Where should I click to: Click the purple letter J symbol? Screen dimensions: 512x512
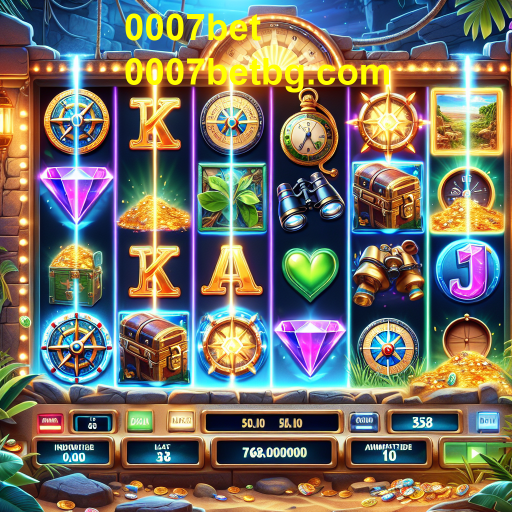467,270
